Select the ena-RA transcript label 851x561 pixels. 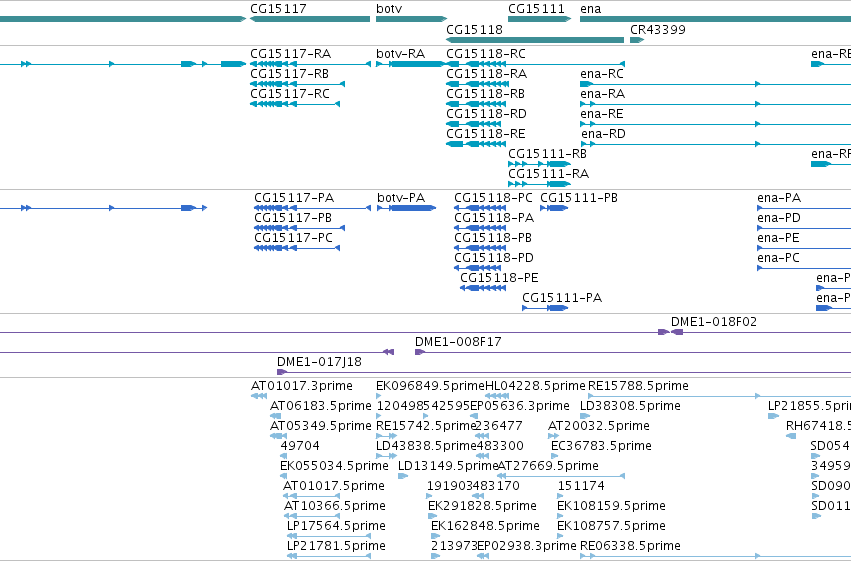tap(602, 94)
